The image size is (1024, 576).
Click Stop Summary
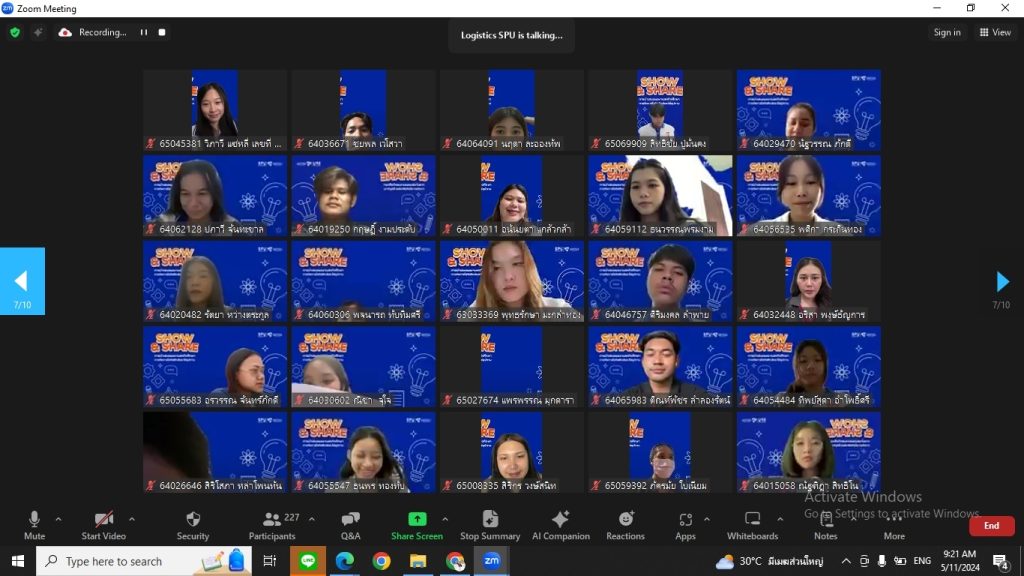coord(490,526)
